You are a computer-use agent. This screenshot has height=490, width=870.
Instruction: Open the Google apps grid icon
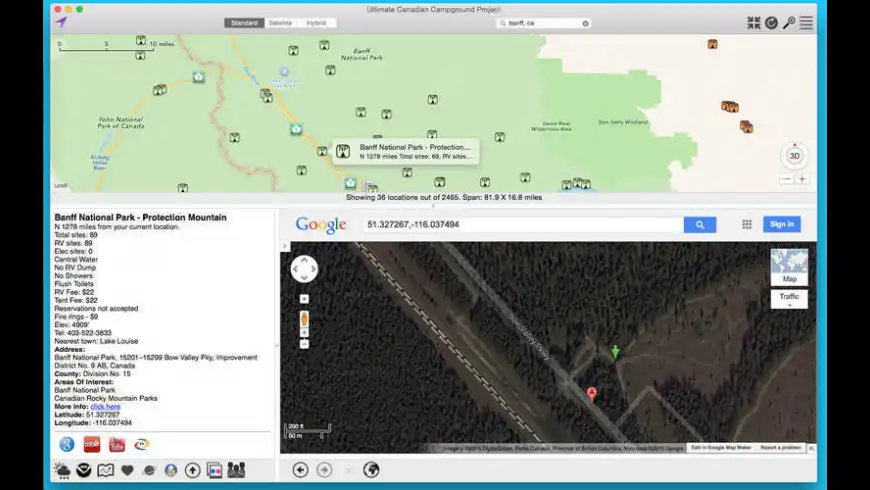point(747,224)
